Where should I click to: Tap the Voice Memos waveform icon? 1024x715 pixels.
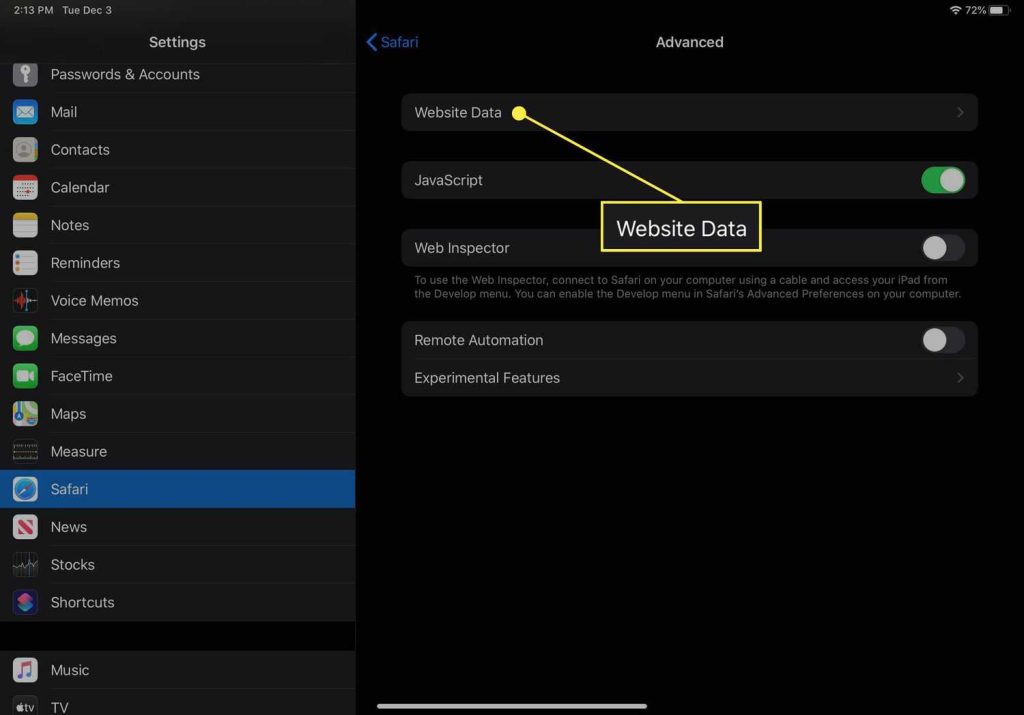click(x=25, y=301)
